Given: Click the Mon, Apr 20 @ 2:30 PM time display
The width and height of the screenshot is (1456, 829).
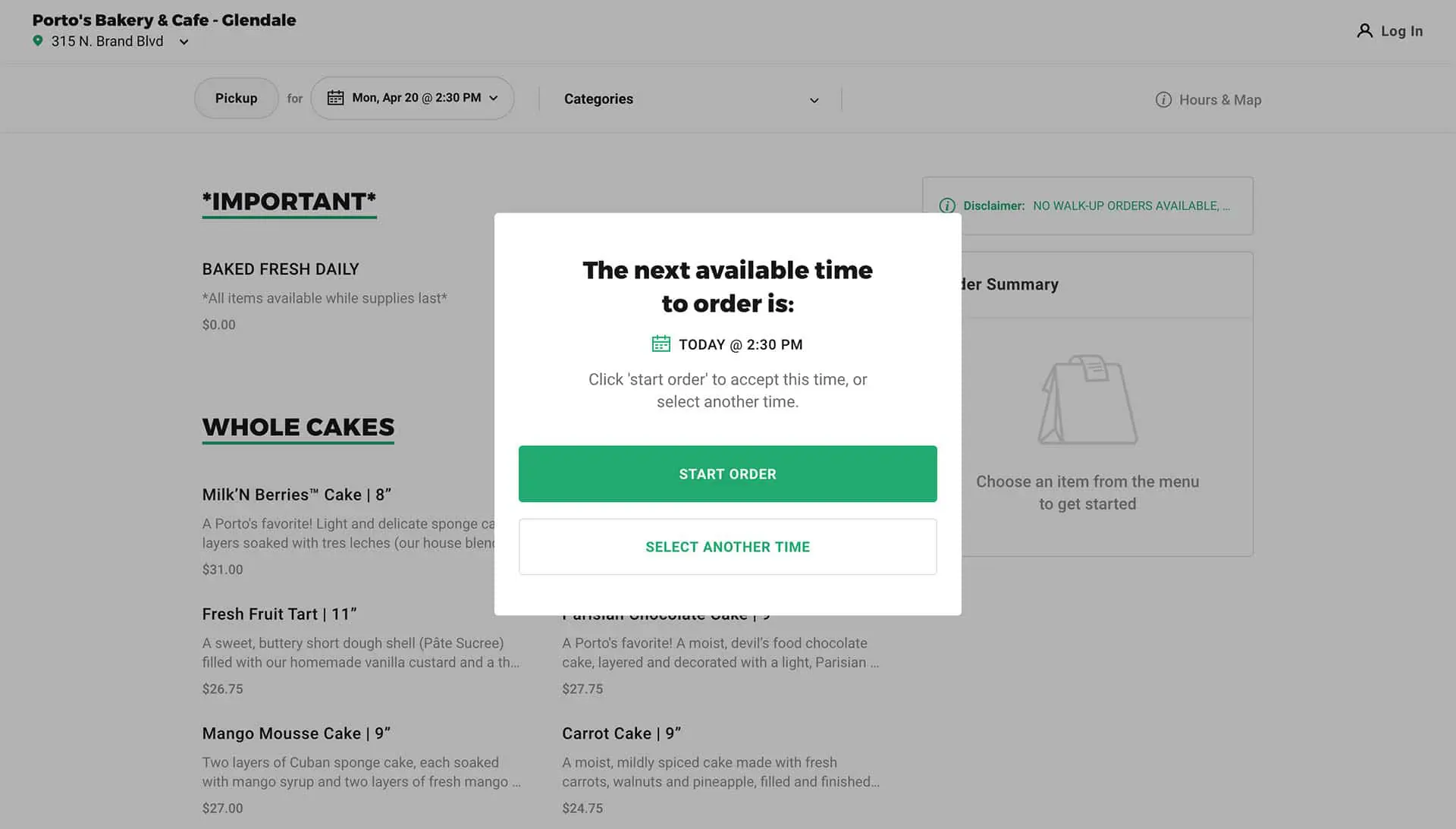Looking at the screenshot, I should point(416,97).
